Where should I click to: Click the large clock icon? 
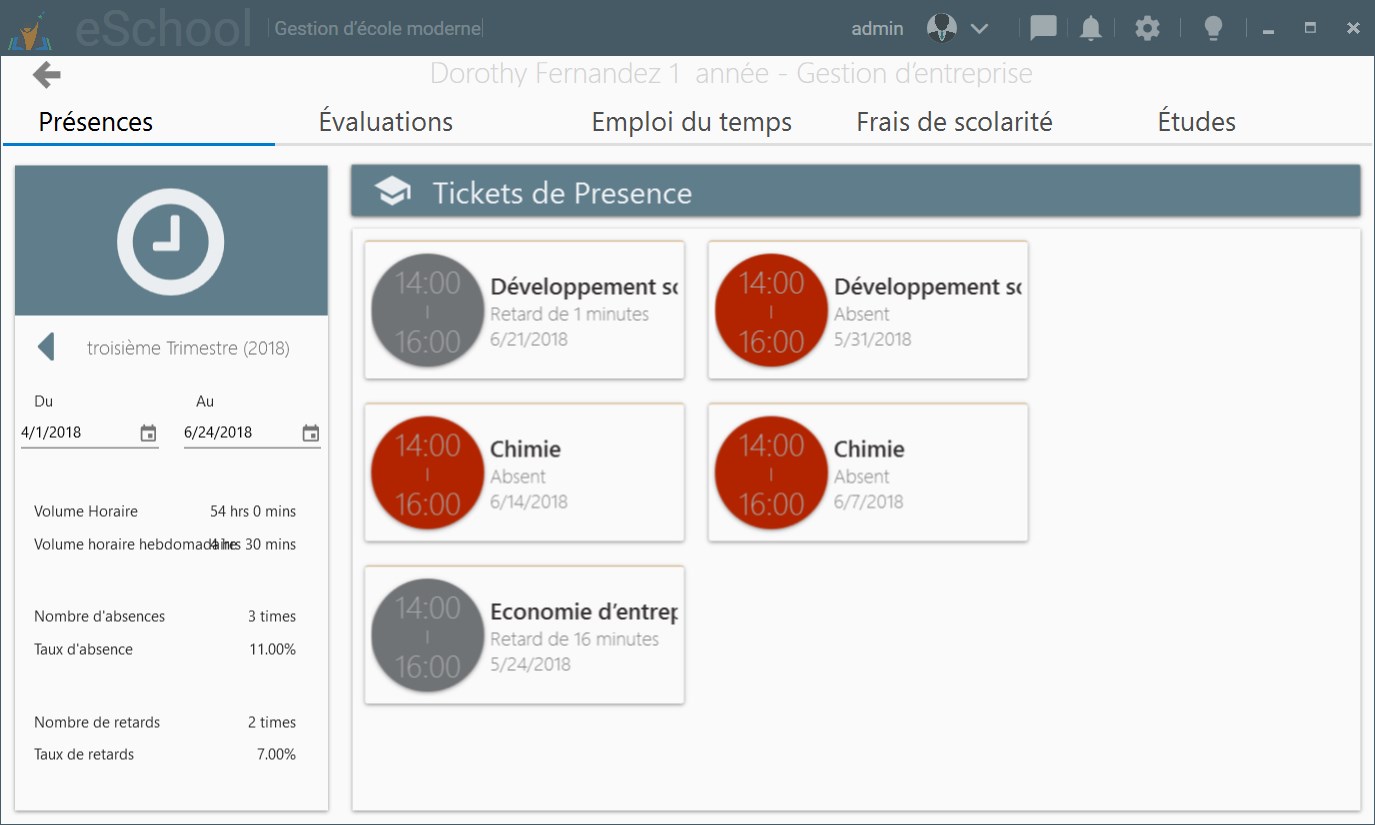[170, 241]
